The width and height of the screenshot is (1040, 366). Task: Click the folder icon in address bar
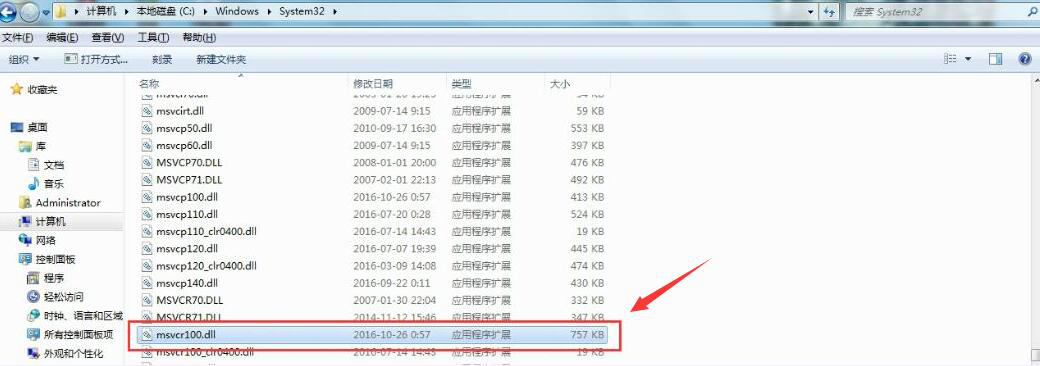(x=60, y=11)
